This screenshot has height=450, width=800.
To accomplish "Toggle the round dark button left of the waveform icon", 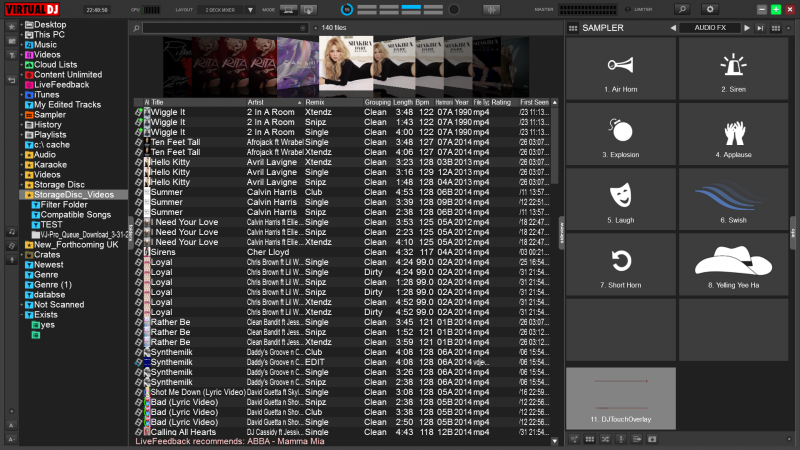I will [x=454, y=10].
